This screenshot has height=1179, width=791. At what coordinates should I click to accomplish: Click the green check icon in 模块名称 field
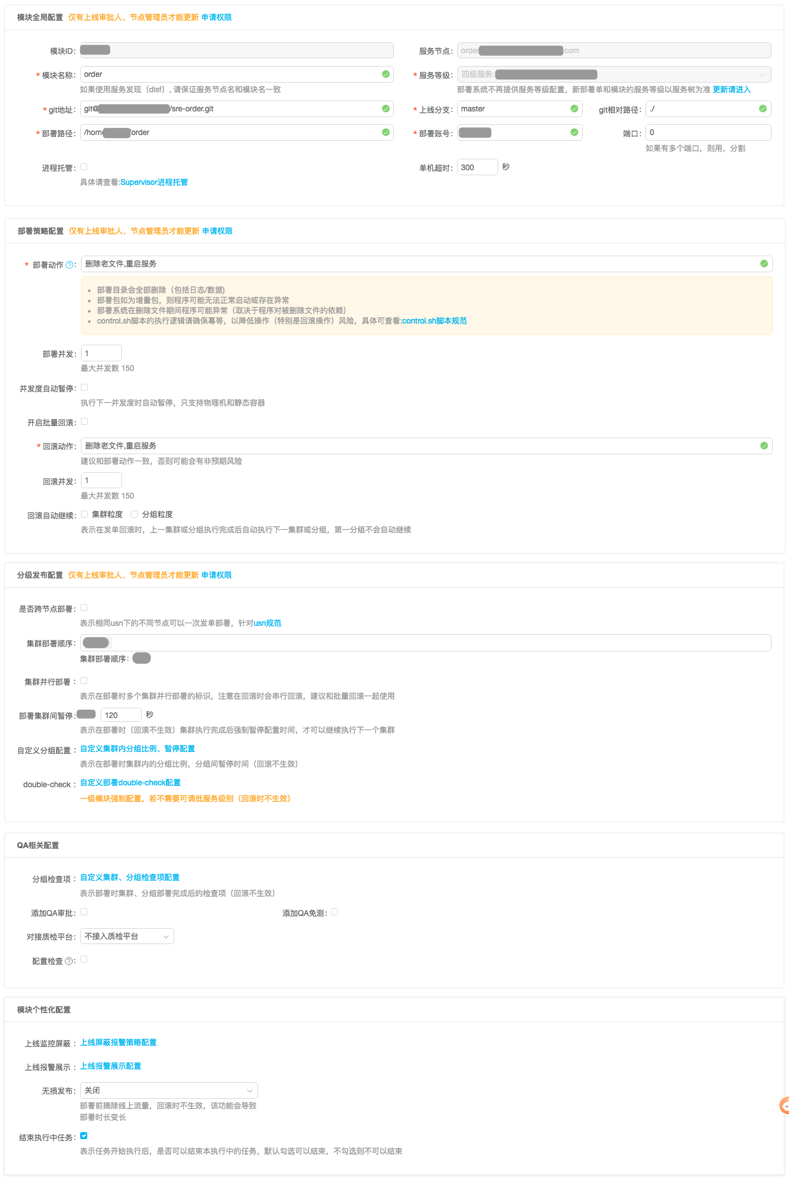point(386,74)
